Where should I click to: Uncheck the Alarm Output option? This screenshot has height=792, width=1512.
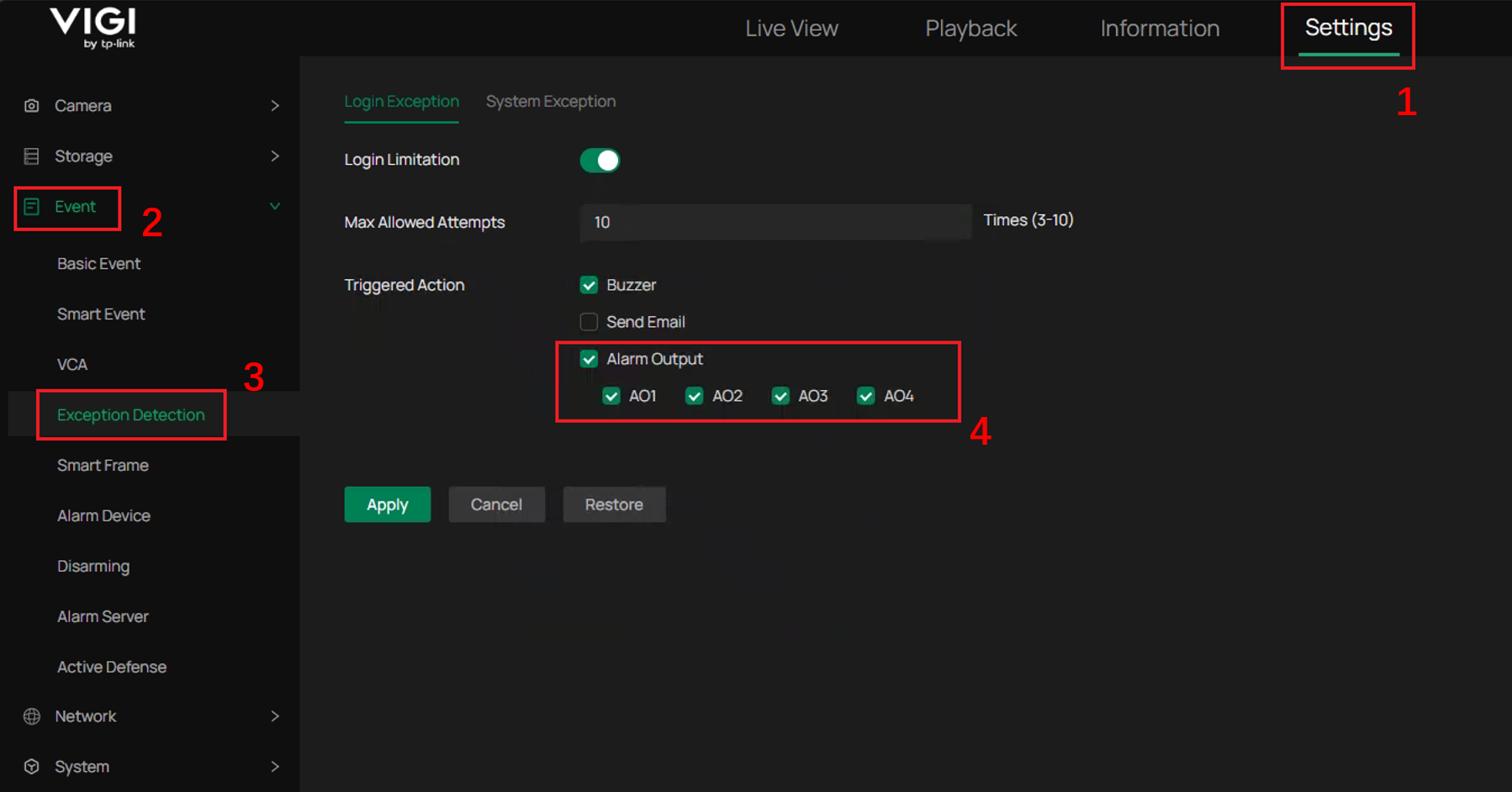point(588,358)
